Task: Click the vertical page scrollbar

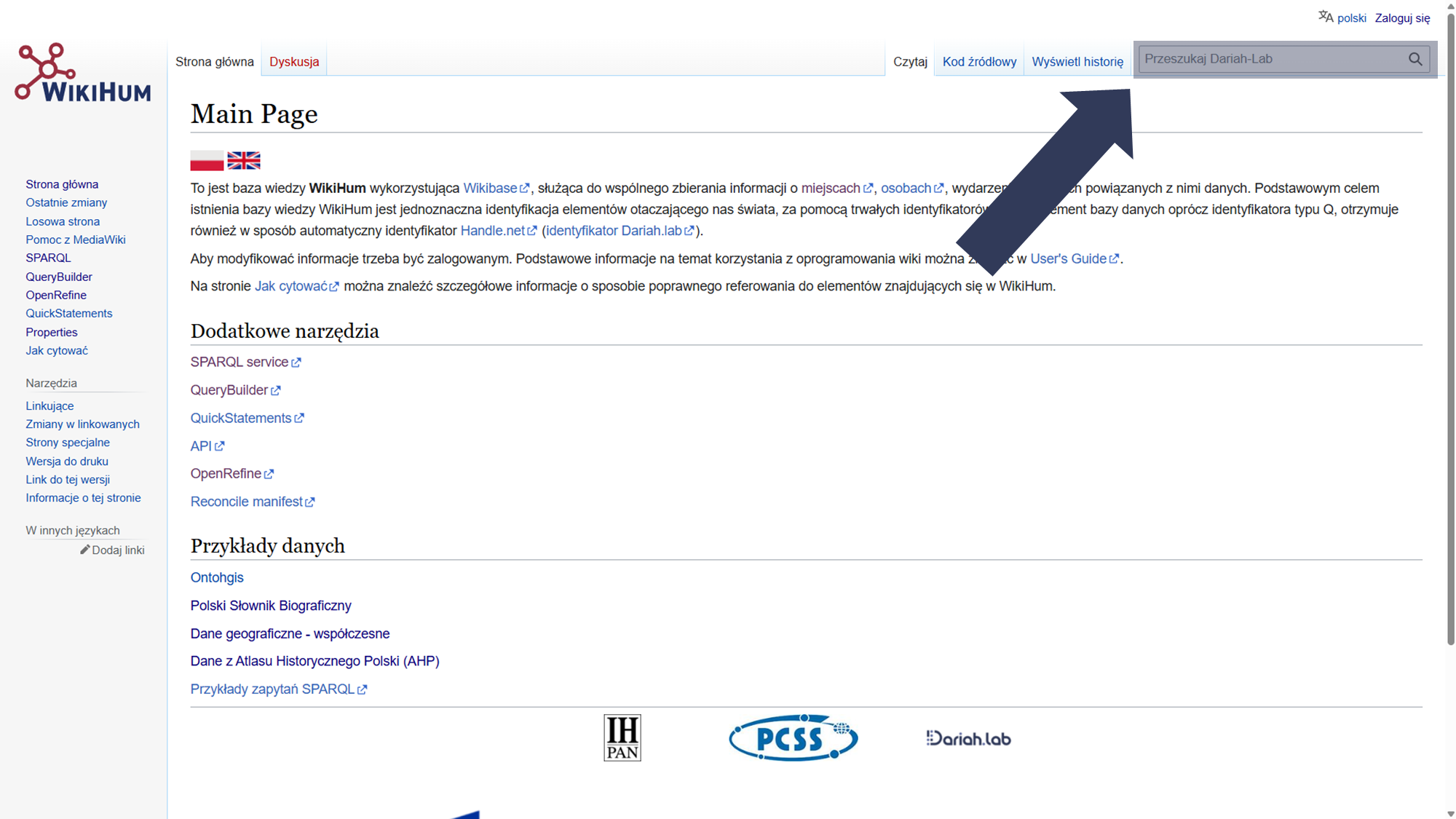Action: click(x=1450, y=328)
